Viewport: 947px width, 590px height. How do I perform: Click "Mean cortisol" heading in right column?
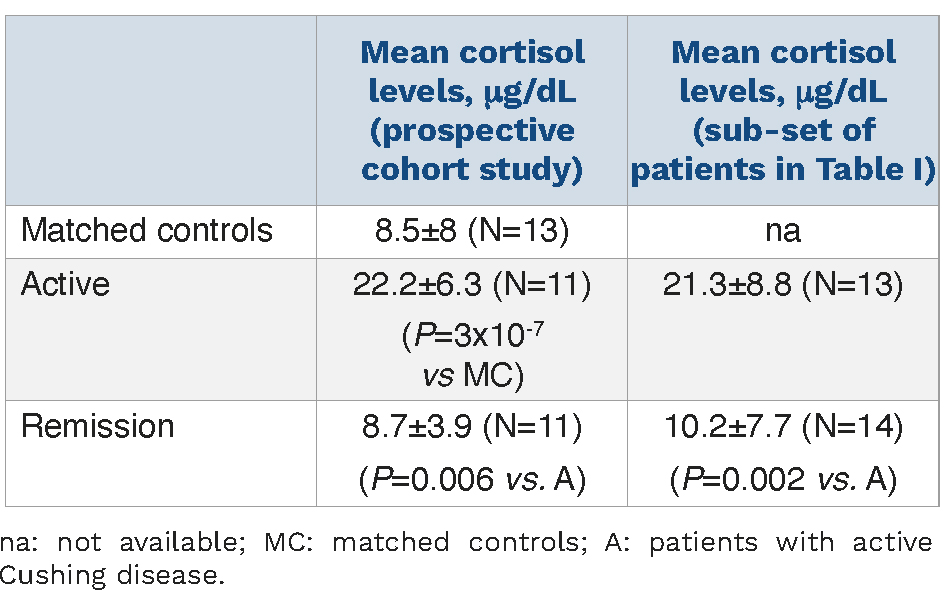[x=783, y=52]
